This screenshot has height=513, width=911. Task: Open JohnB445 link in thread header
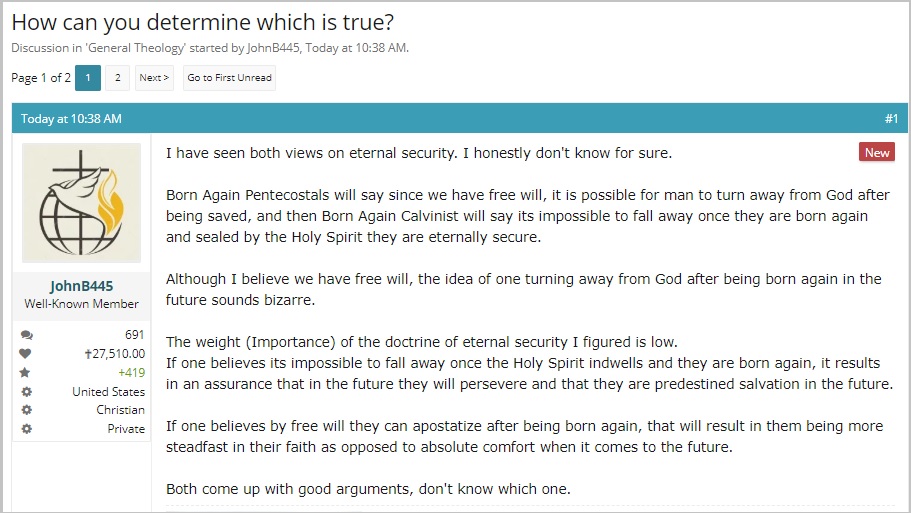tap(273, 48)
